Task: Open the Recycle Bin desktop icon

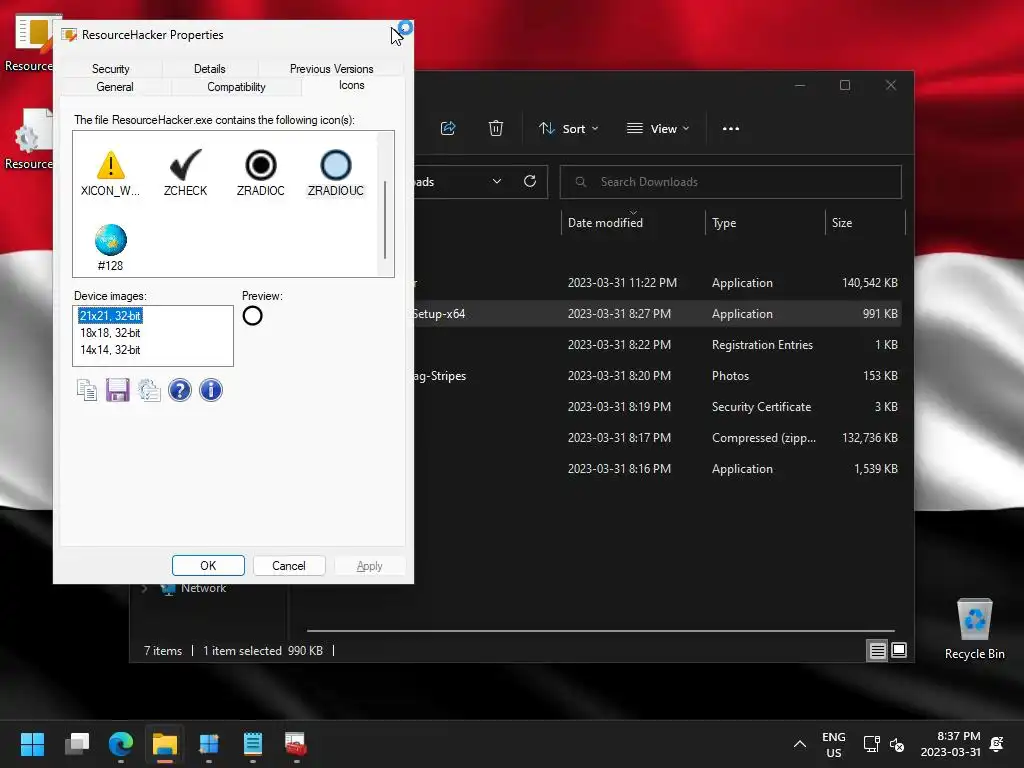Action: [974, 629]
